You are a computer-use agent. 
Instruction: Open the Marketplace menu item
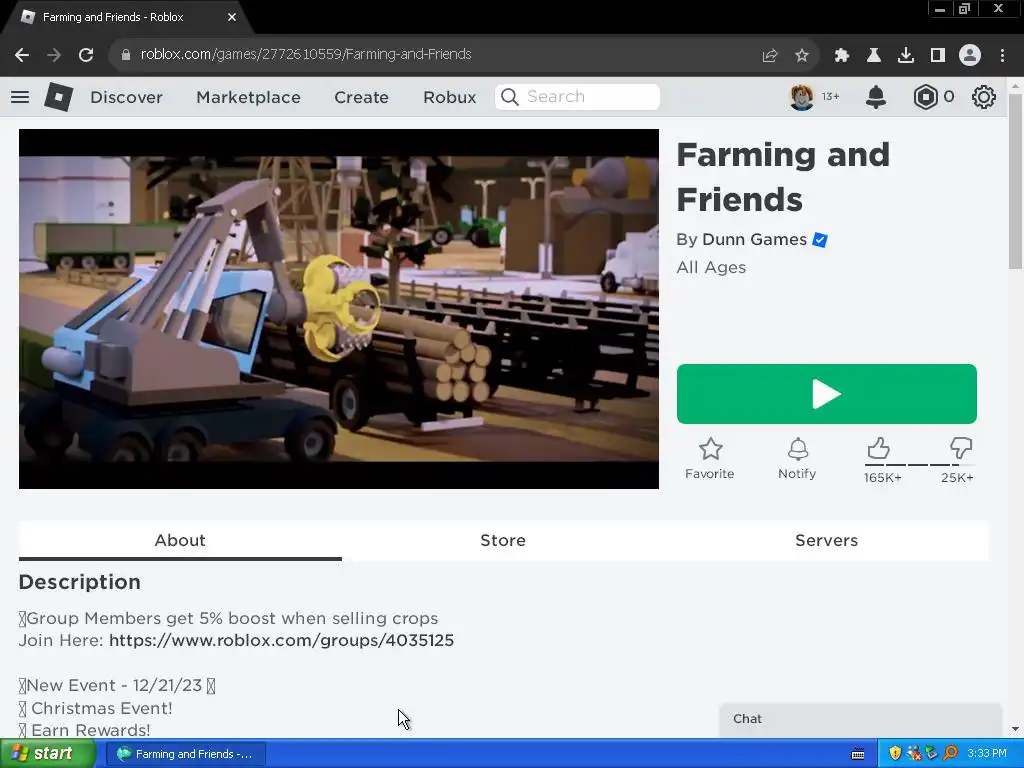(x=248, y=97)
